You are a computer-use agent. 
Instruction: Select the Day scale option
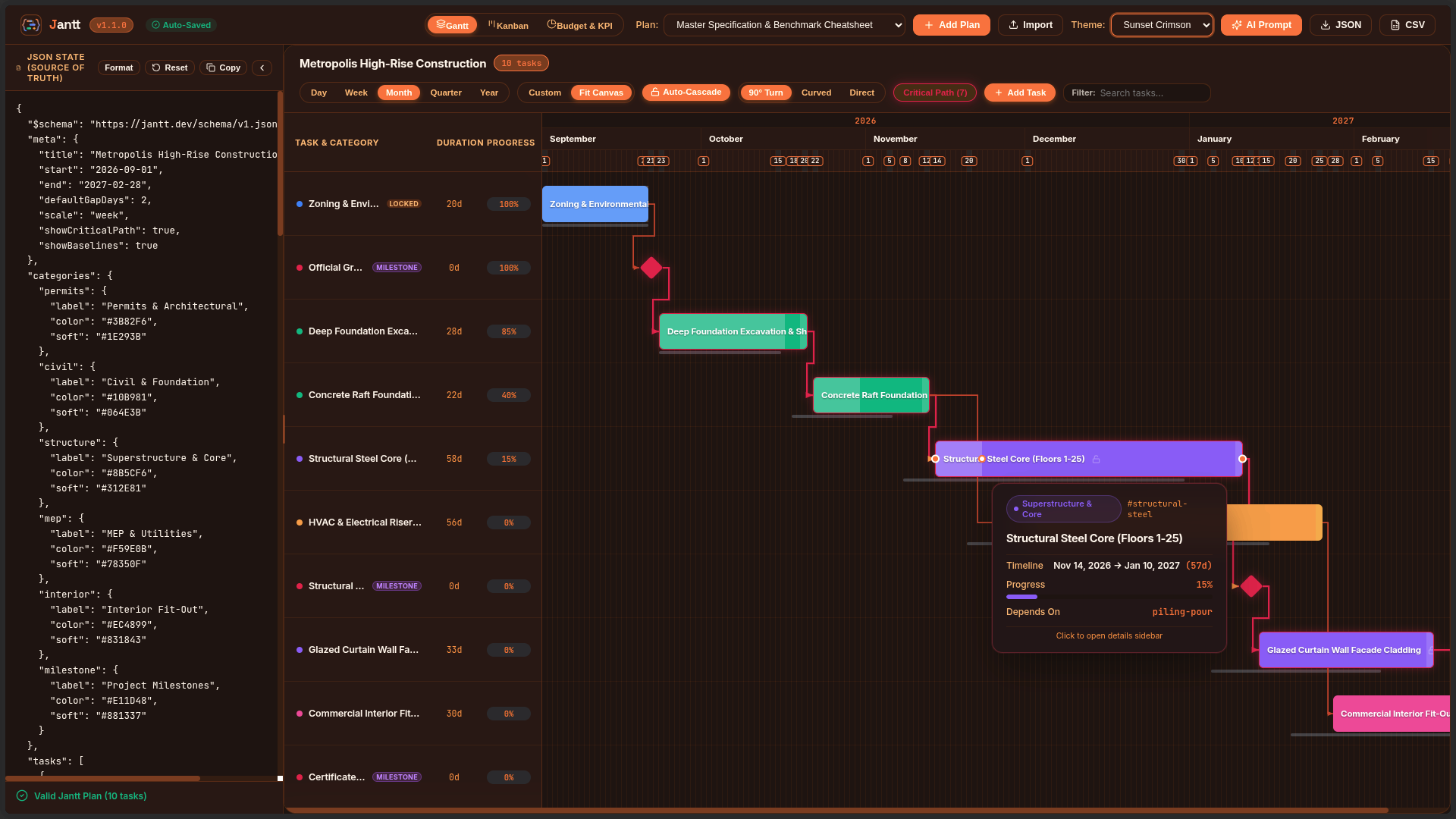click(x=318, y=93)
